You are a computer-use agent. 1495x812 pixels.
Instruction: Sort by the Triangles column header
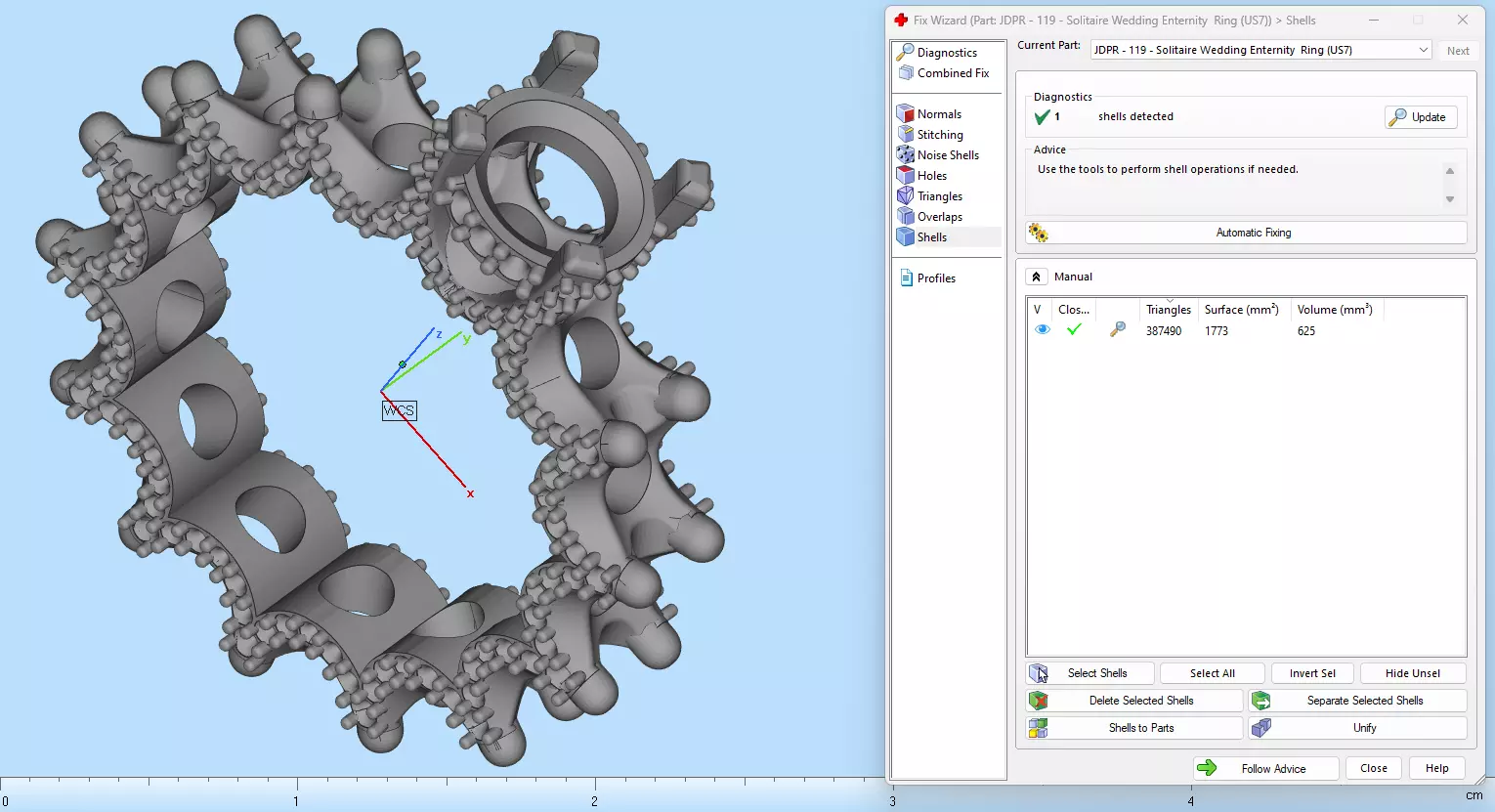pyautogui.click(x=1169, y=310)
